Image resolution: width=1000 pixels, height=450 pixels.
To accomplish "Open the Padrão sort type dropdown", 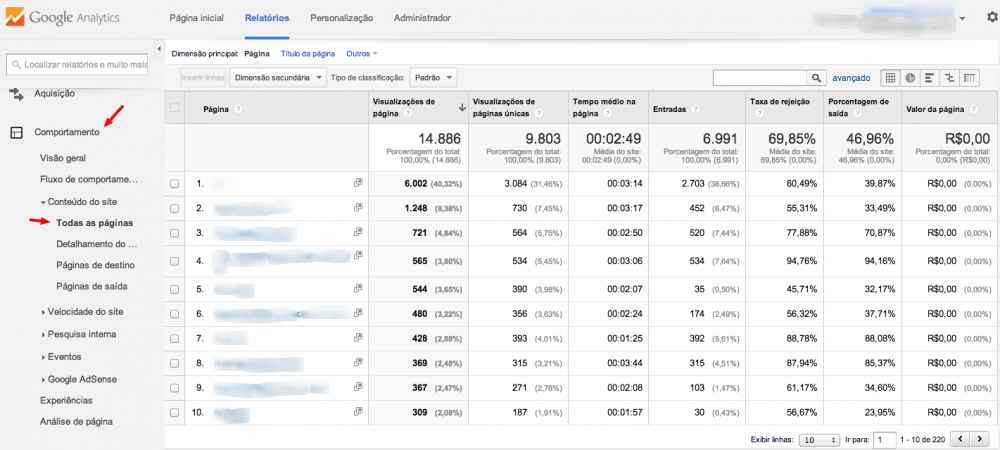I will (433, 77).
